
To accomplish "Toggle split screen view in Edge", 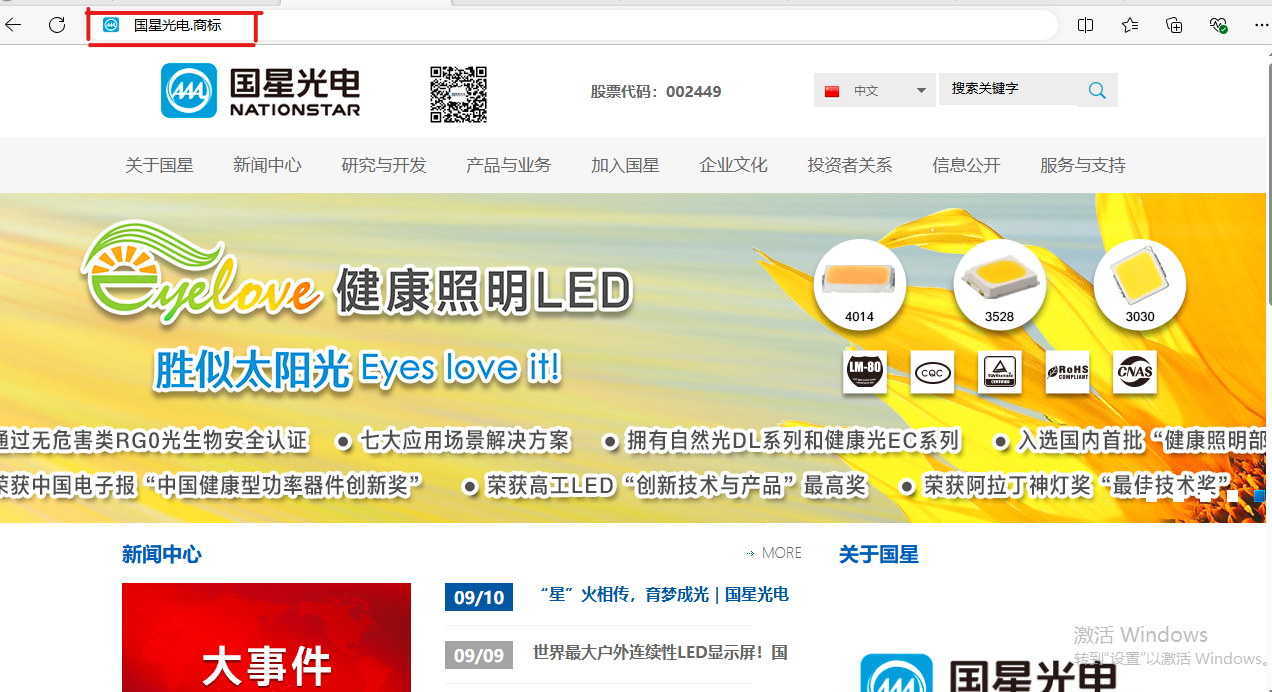I will coord(1085,24).
